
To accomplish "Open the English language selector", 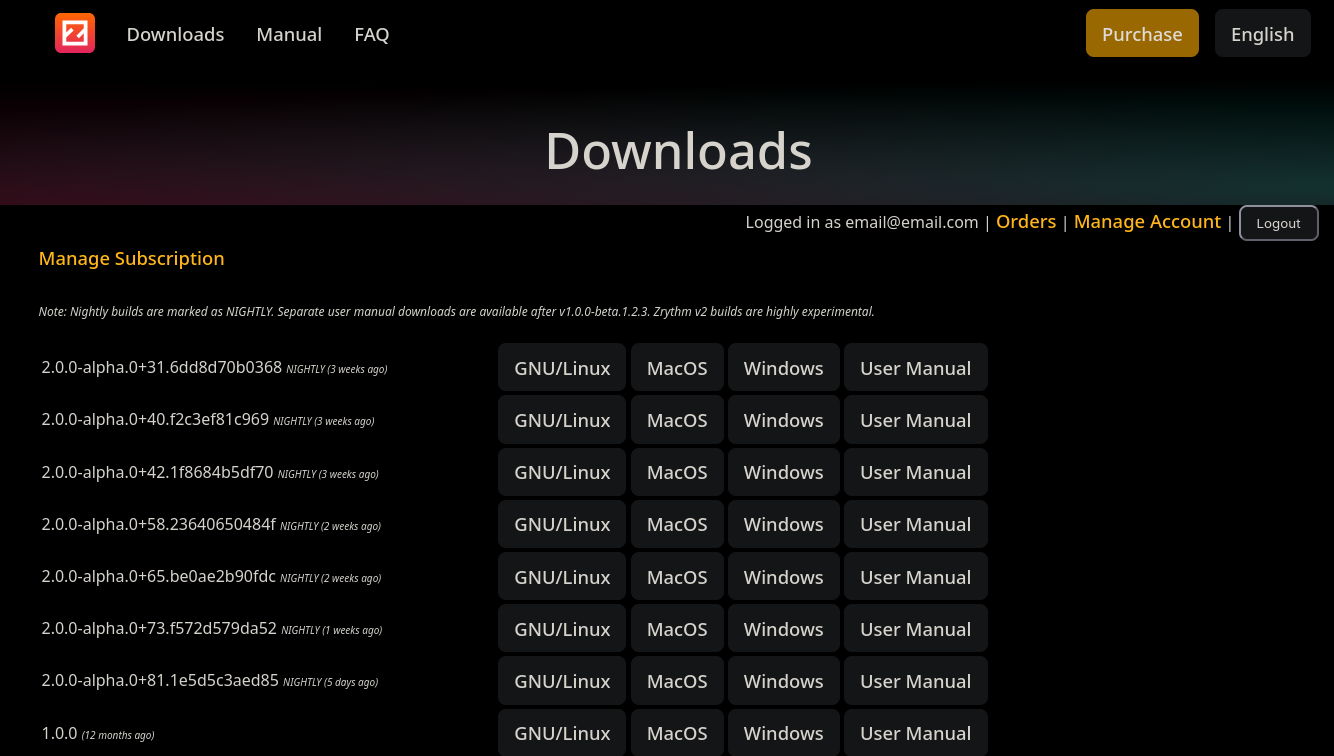I will tap(1262, 34).
